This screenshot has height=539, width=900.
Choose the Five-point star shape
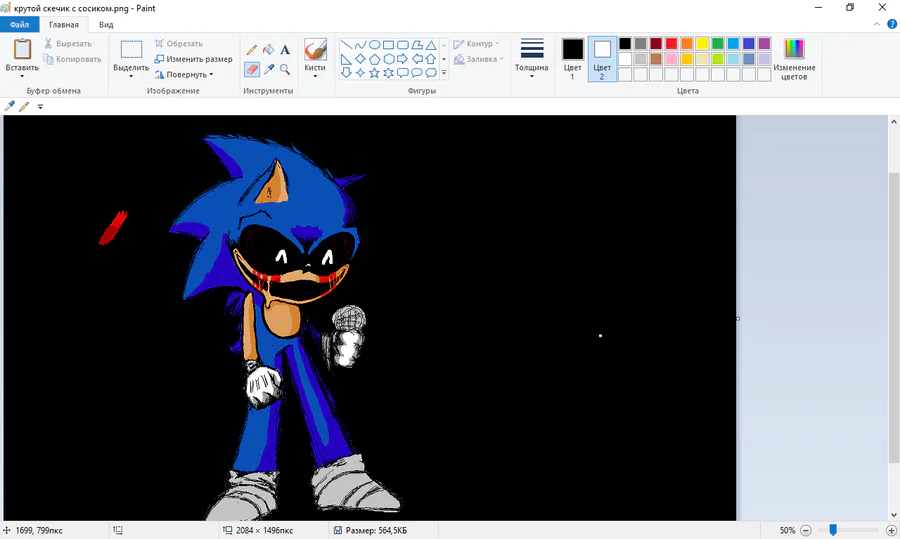point(374,73)
